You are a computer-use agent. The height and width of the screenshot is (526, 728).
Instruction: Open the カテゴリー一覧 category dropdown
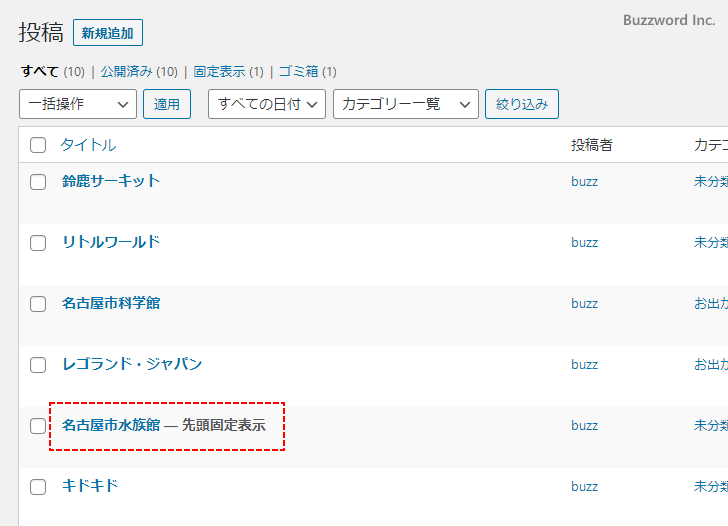[x=406, y=104]
